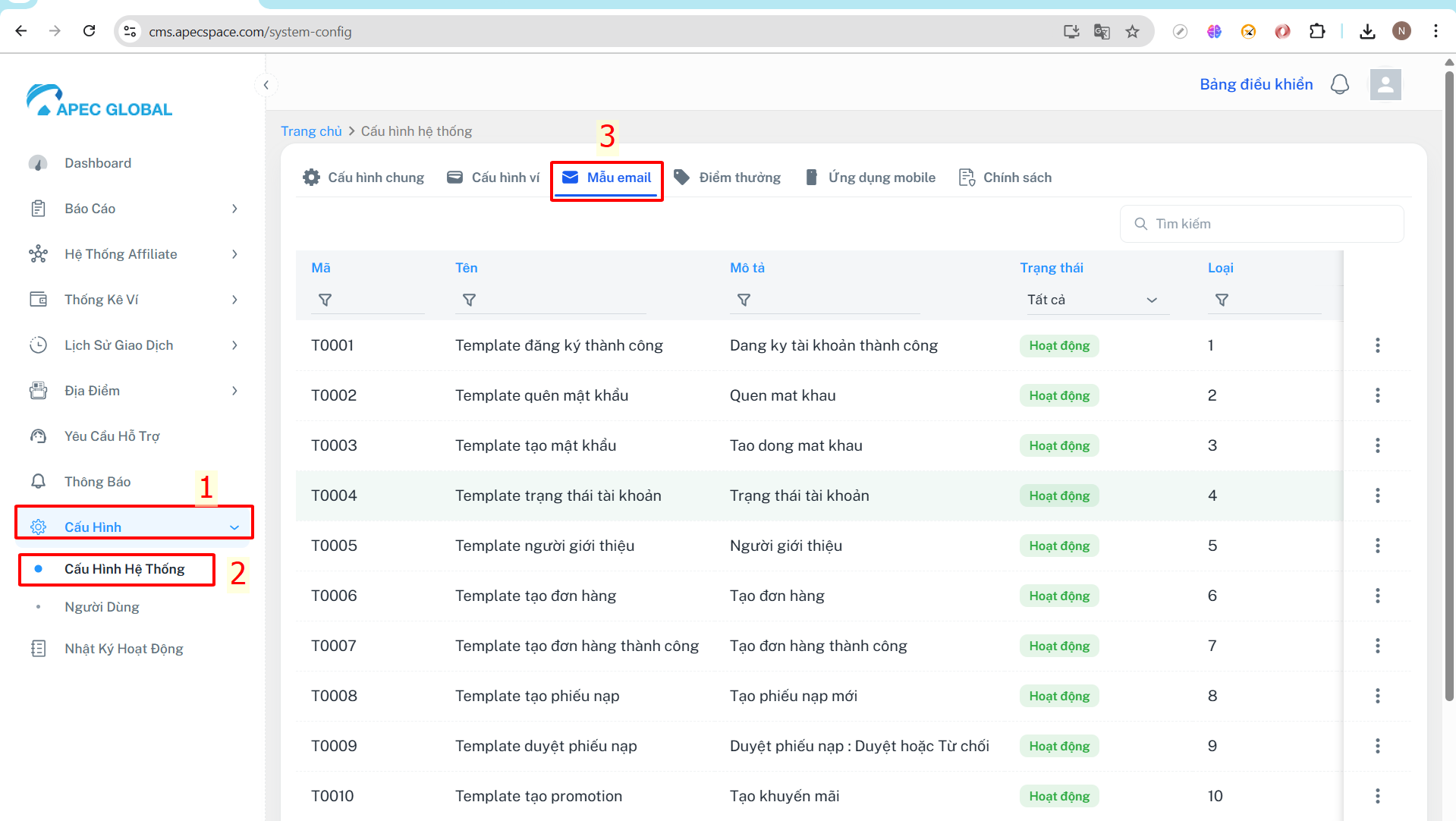Open row actions menu for T0003
1456x821 pixels.
(1378, 445)
